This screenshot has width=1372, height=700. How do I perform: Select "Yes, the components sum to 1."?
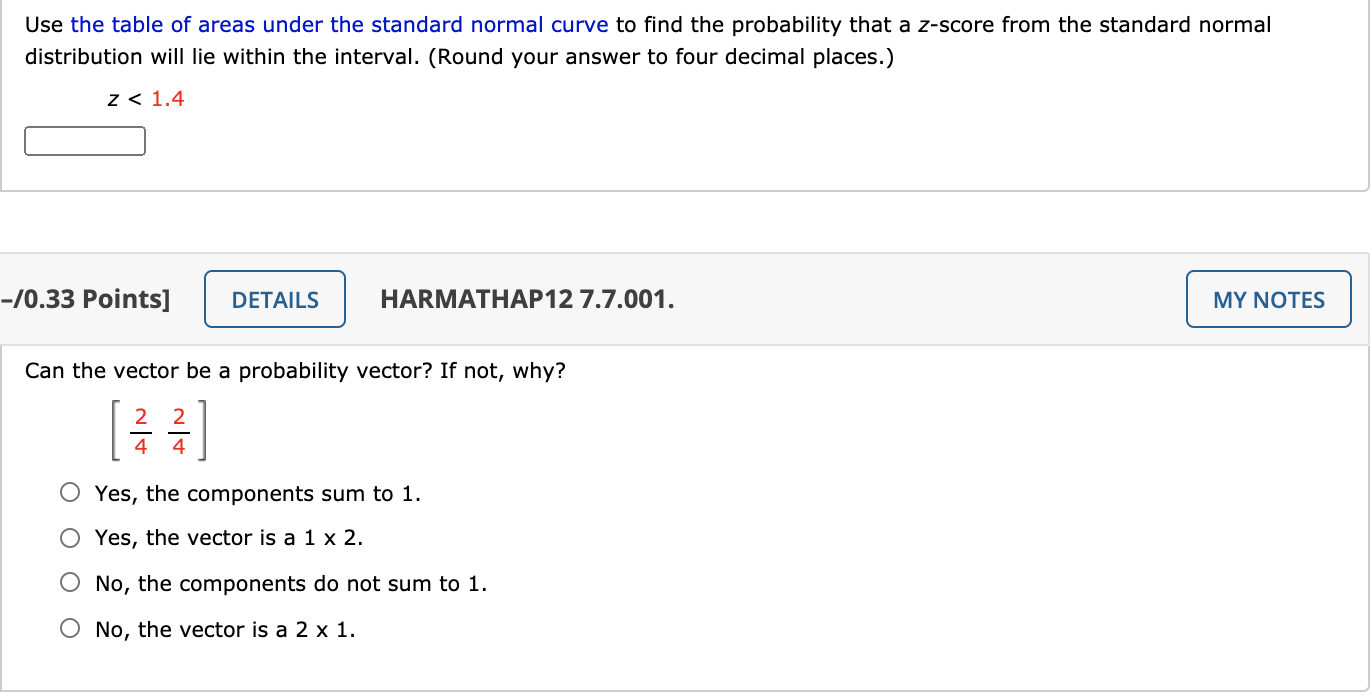click(69, 492)
